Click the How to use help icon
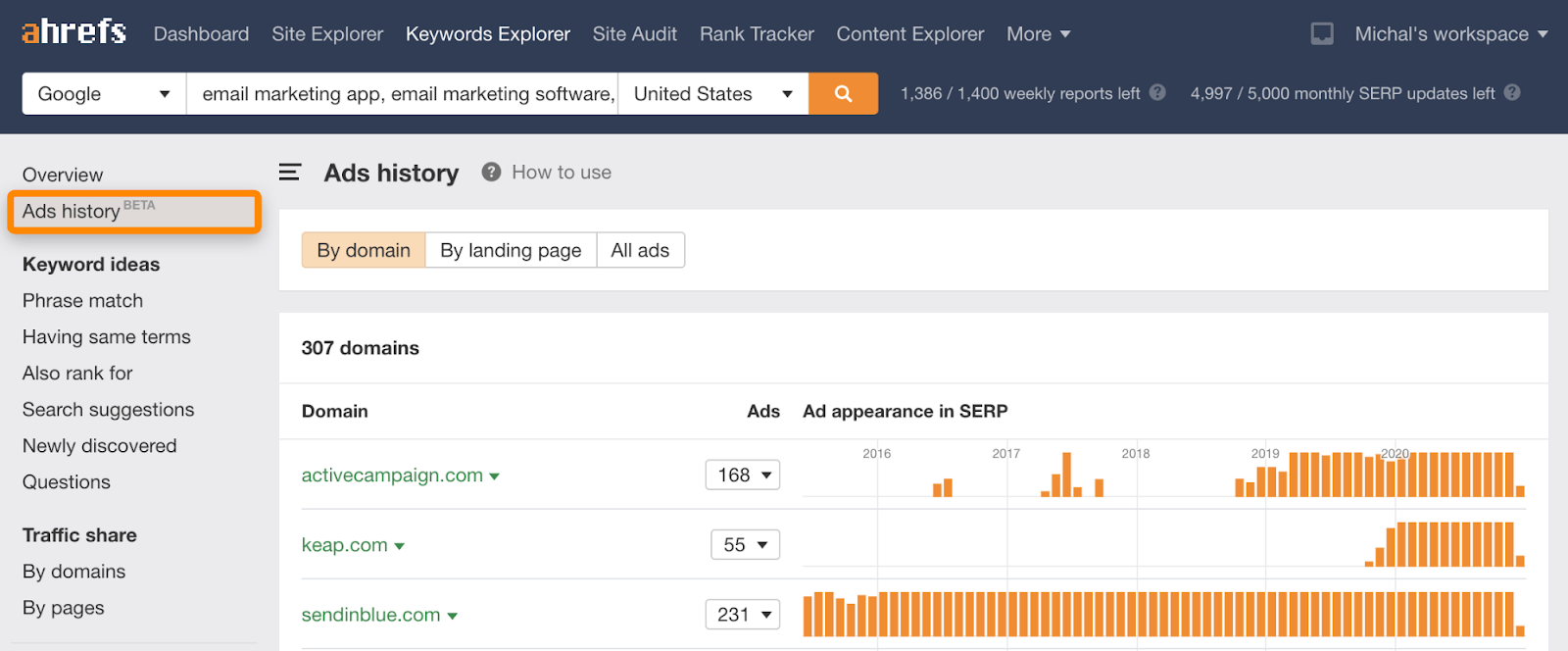Screen dimensions: 1568x651 492,173
